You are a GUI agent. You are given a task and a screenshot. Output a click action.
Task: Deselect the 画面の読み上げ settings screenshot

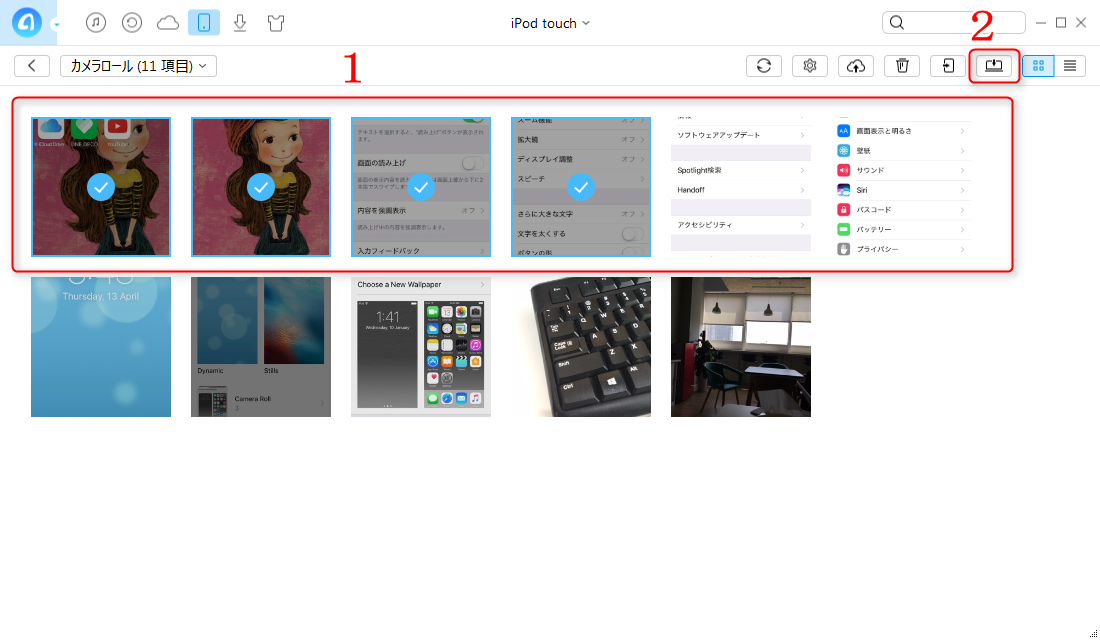pyautogui.click(x=421, y=187)
